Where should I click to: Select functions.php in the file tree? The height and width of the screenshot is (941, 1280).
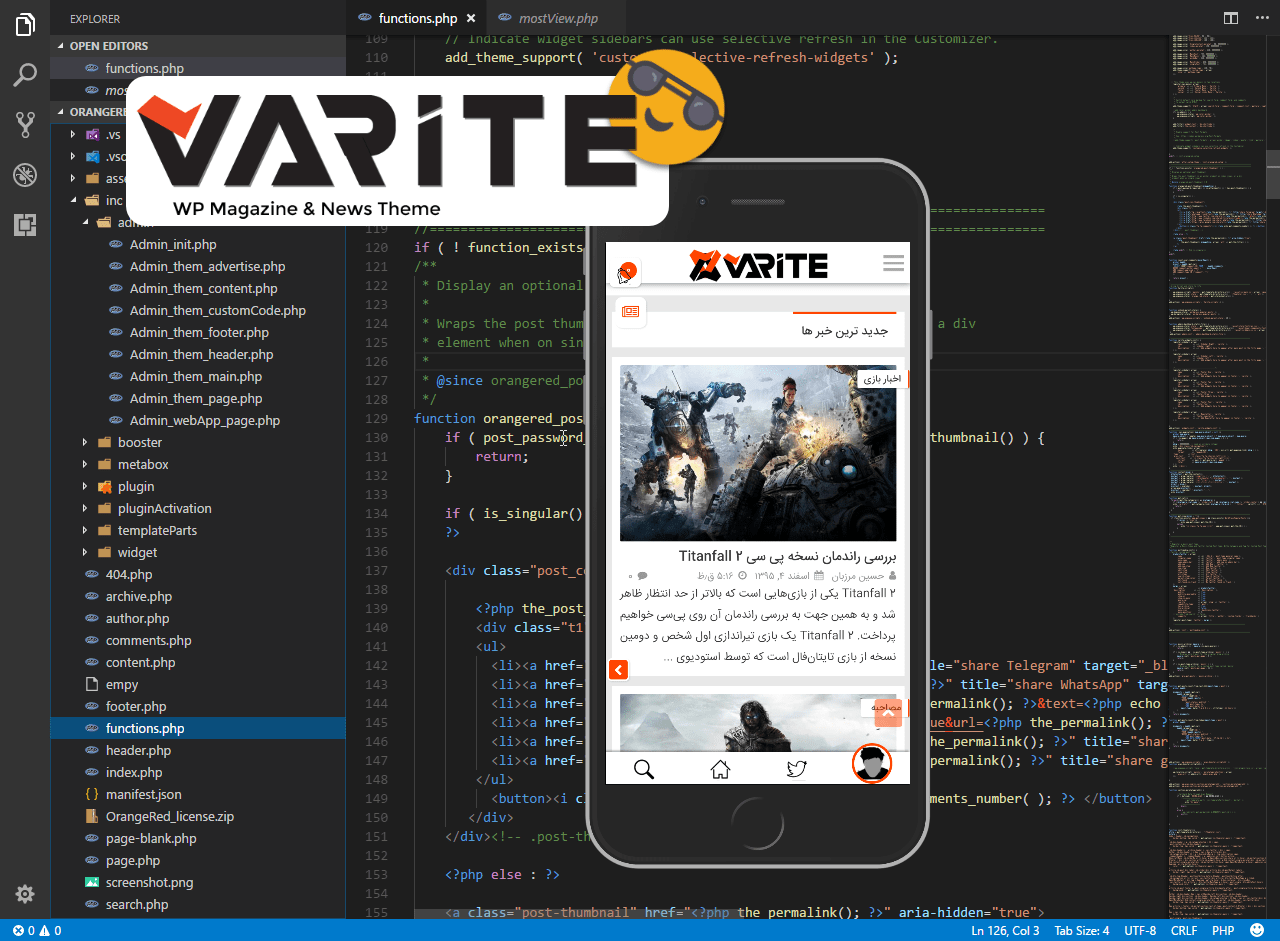pos(198,728)
